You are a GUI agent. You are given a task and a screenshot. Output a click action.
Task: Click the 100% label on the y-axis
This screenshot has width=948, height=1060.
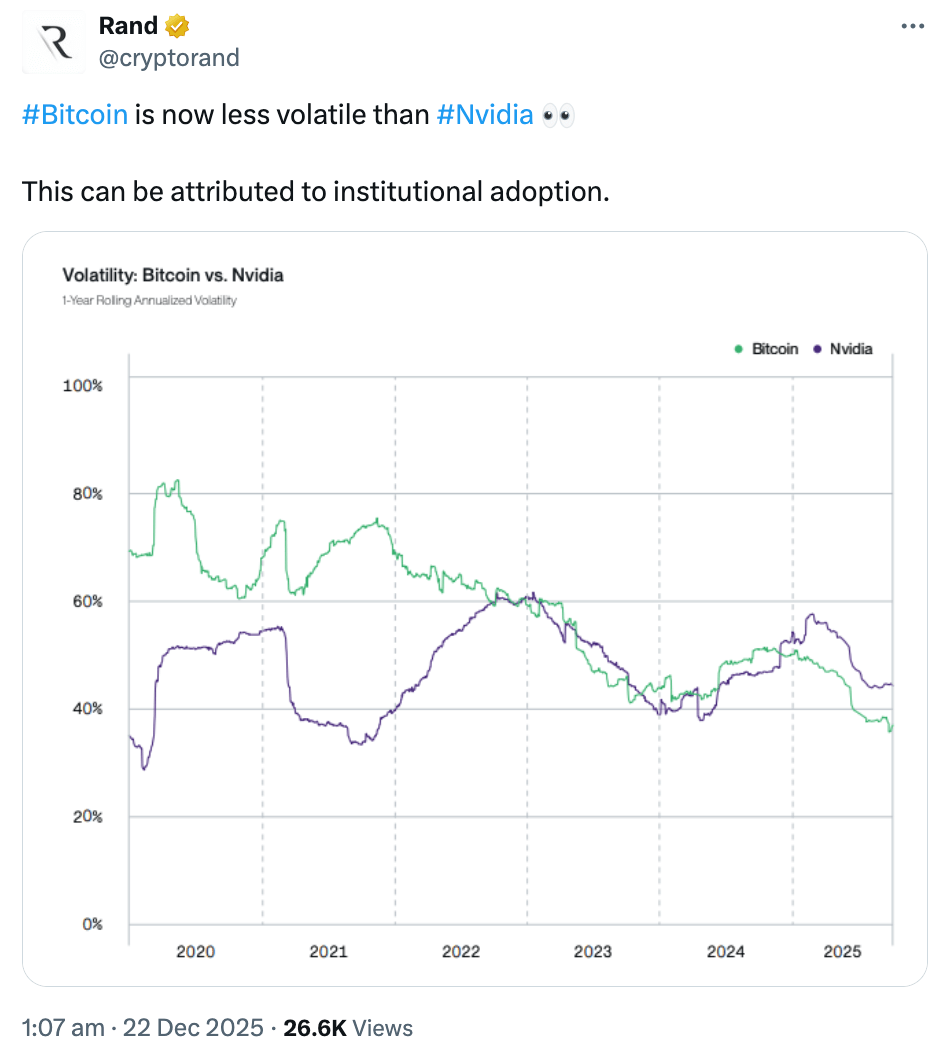pos(83,385)
